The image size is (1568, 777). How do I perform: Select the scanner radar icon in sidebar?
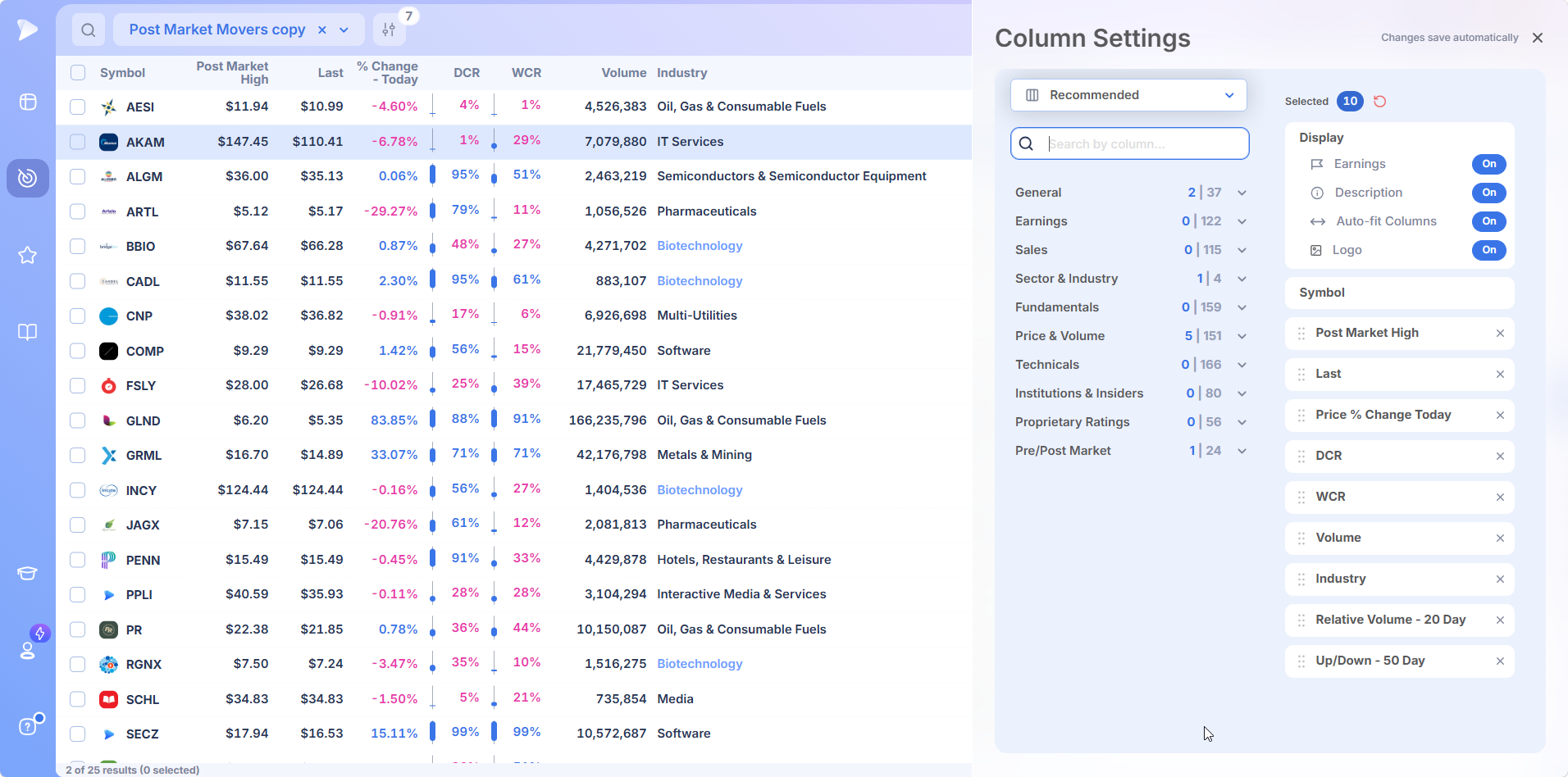pos(28,178)
